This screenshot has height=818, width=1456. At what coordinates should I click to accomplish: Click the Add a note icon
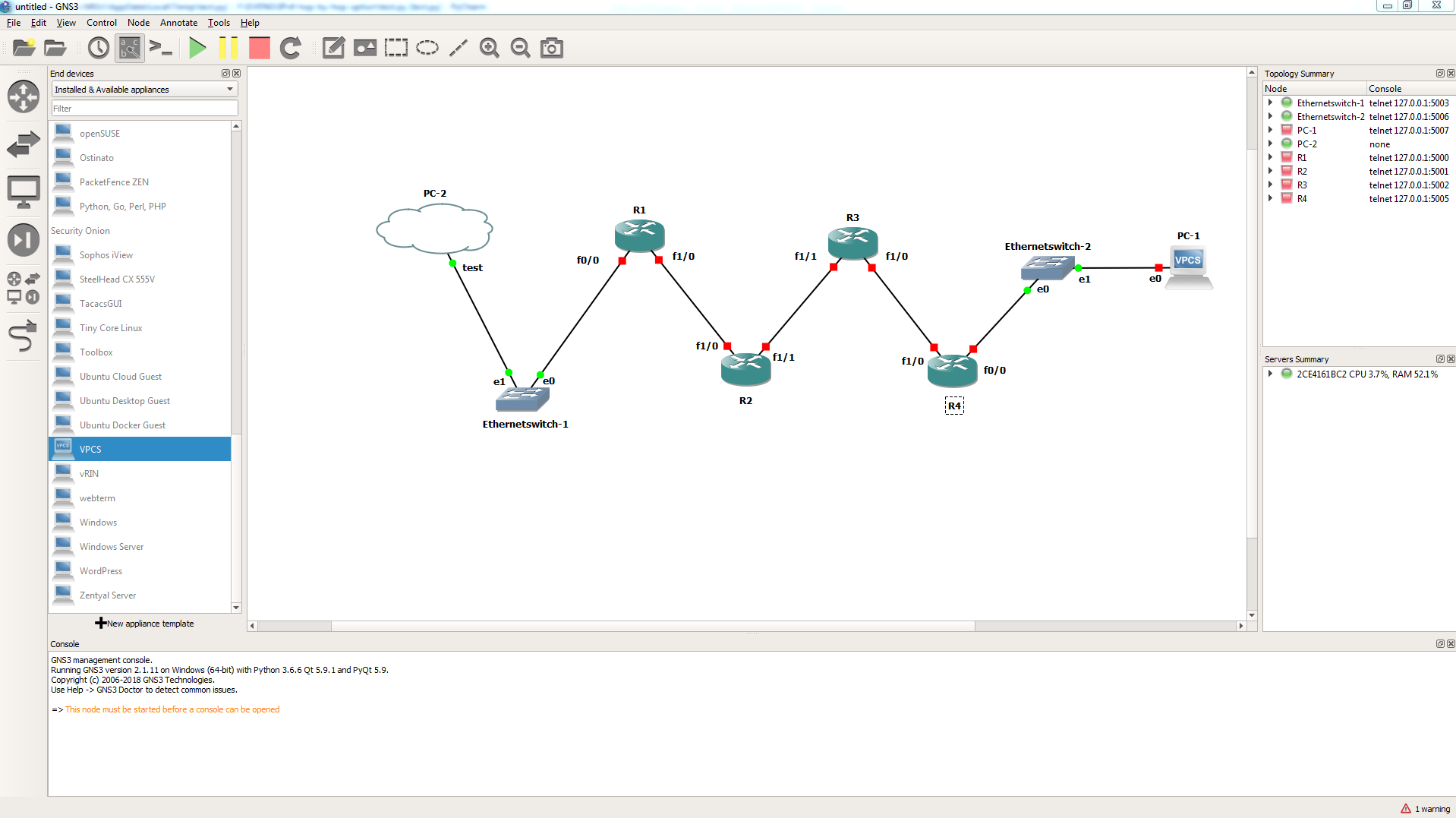pyautogui.click(x=333, y=48)
